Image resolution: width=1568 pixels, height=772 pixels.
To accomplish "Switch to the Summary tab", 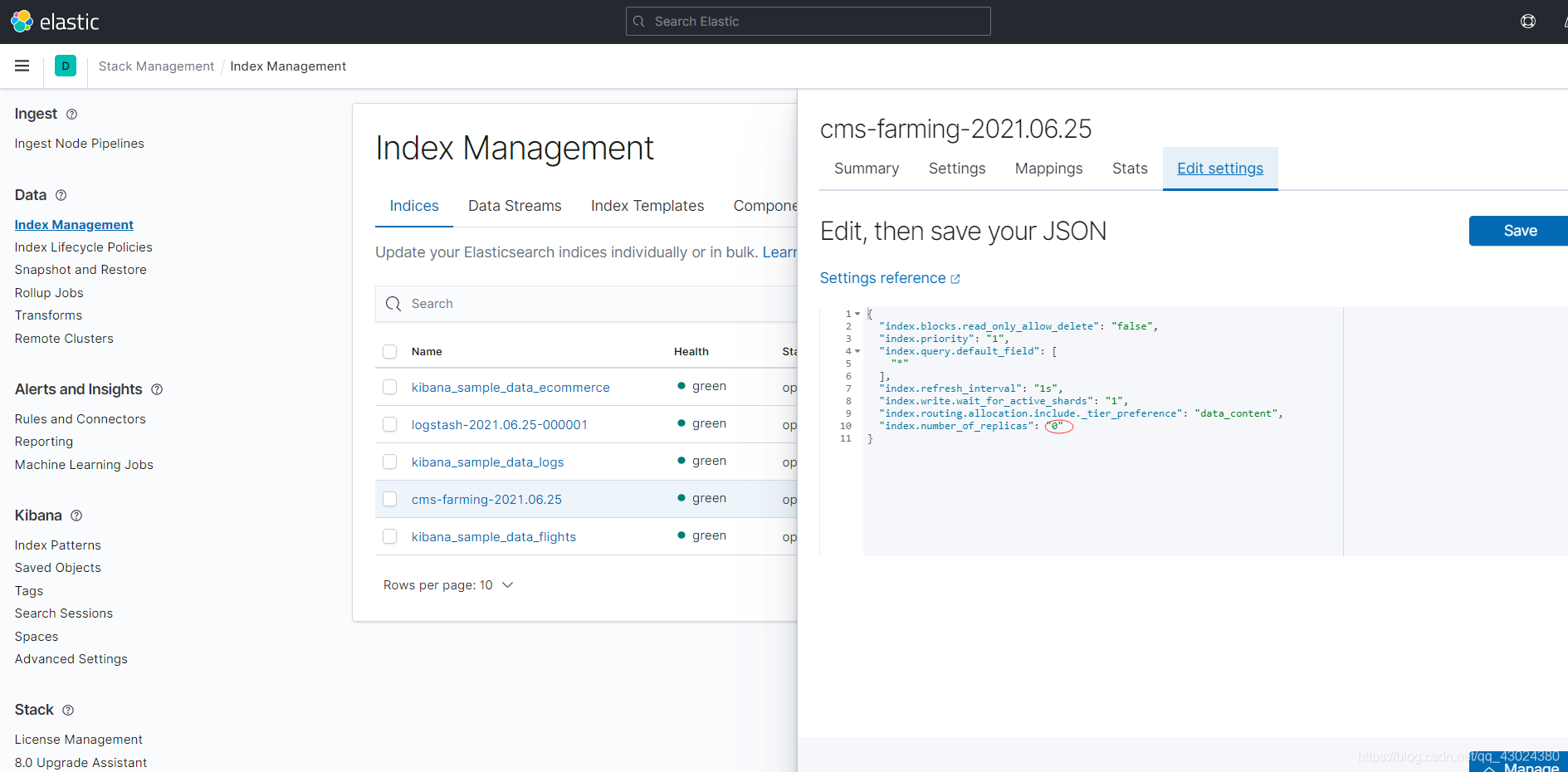I will pyautogui.click(x=867, y=169).
